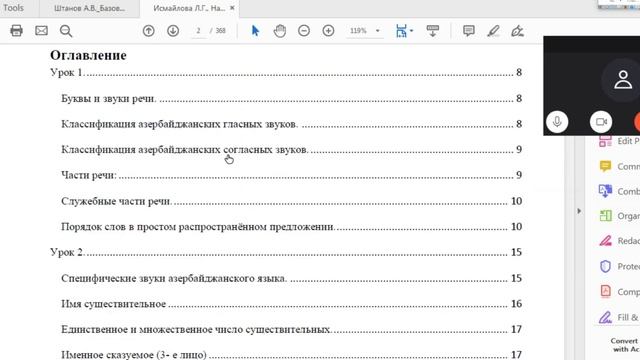Select the Исмаилова Л.Г. document tab

point(189,8)
